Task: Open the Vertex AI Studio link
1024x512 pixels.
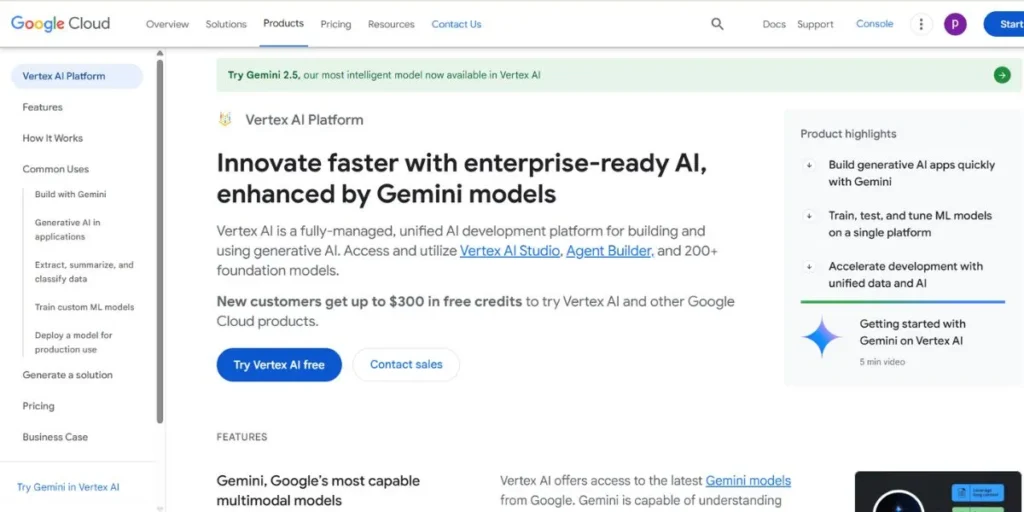Action: (x=510, y=251)
